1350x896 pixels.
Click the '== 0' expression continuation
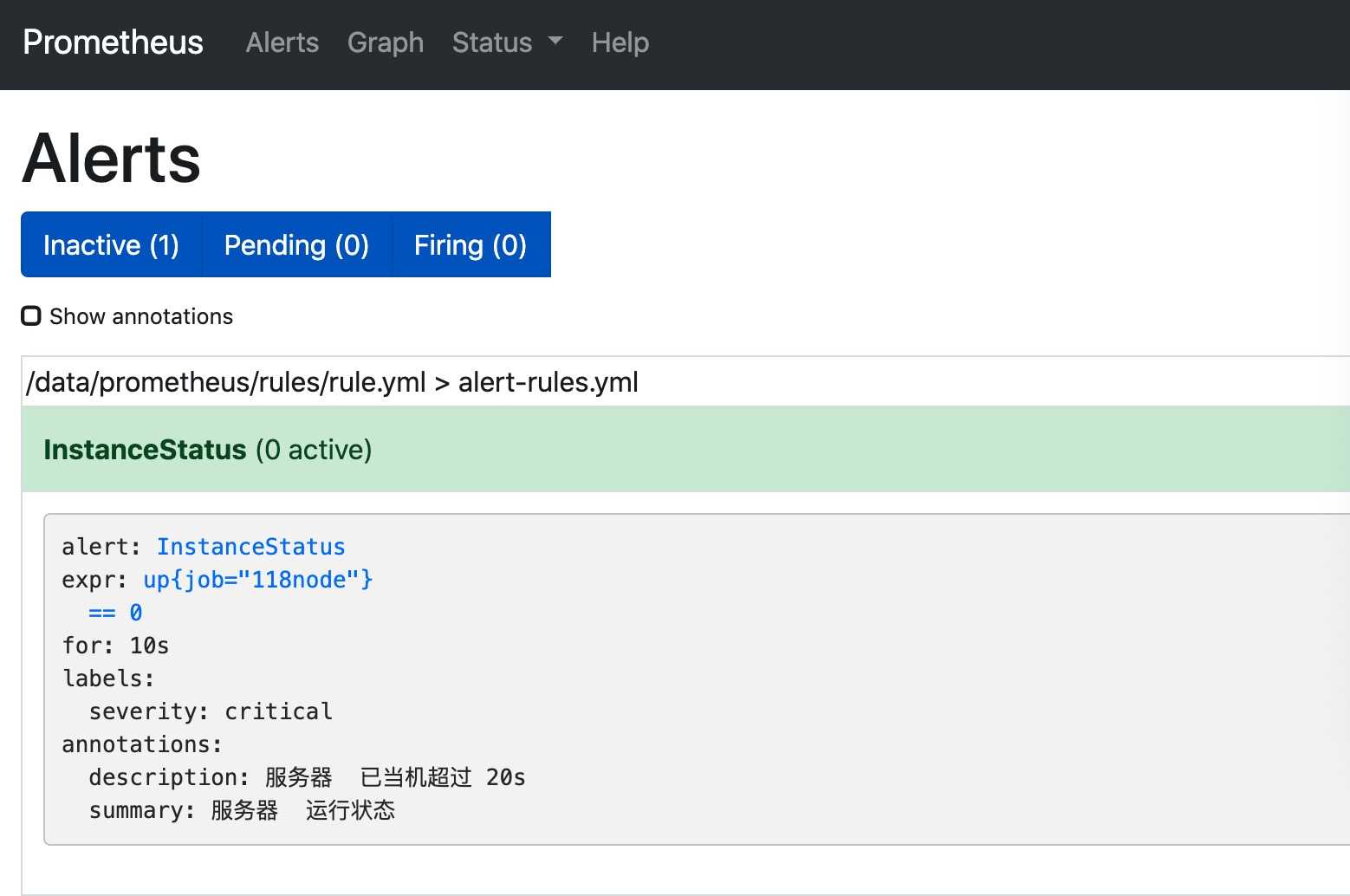[x=115, y=613]
